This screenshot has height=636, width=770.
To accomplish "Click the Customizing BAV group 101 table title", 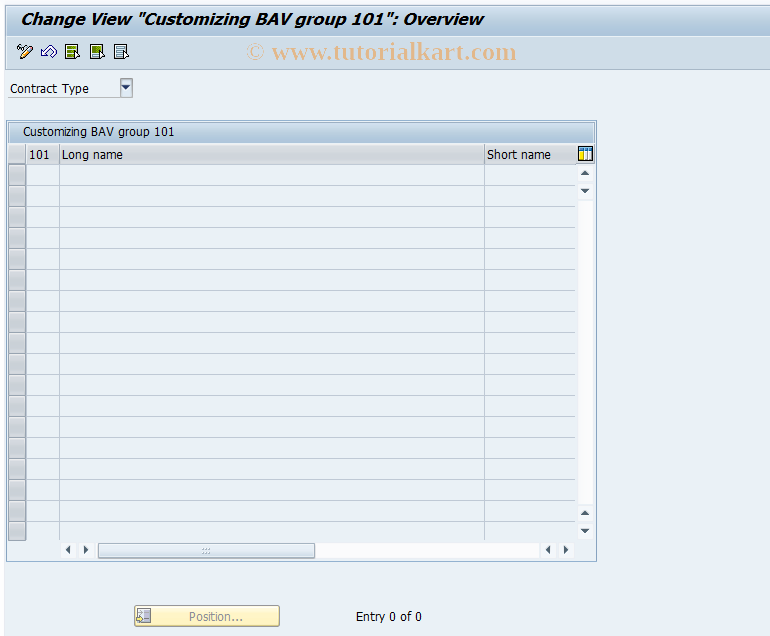I will 98,132.
